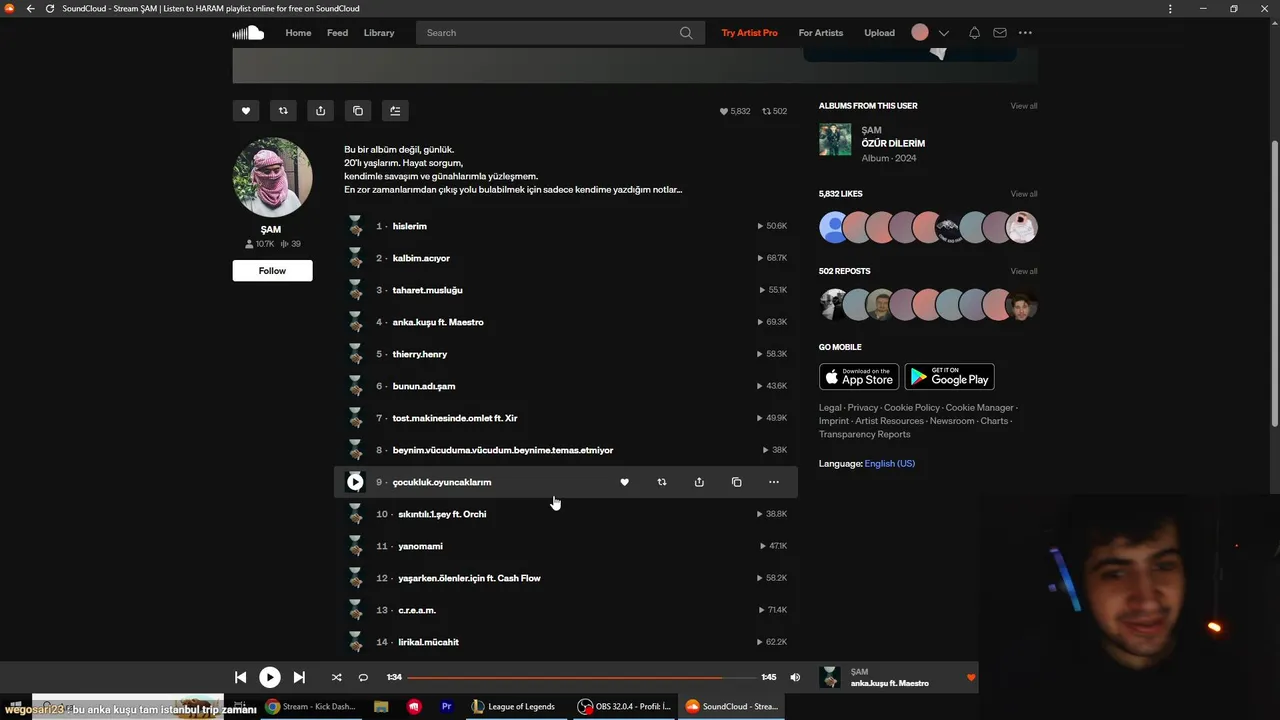Go back with browser back arrow
The width and height of the screenshot is (1280, 720).
point(30,8)
